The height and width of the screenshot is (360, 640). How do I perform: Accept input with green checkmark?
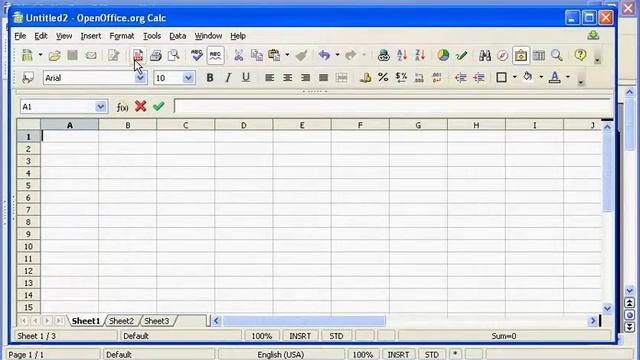click(x=159, y=107)
